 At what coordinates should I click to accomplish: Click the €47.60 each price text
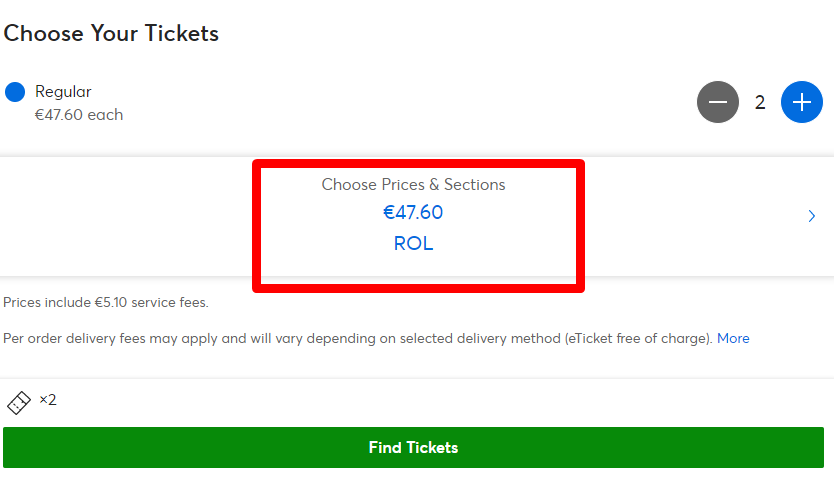coord(79,115)
